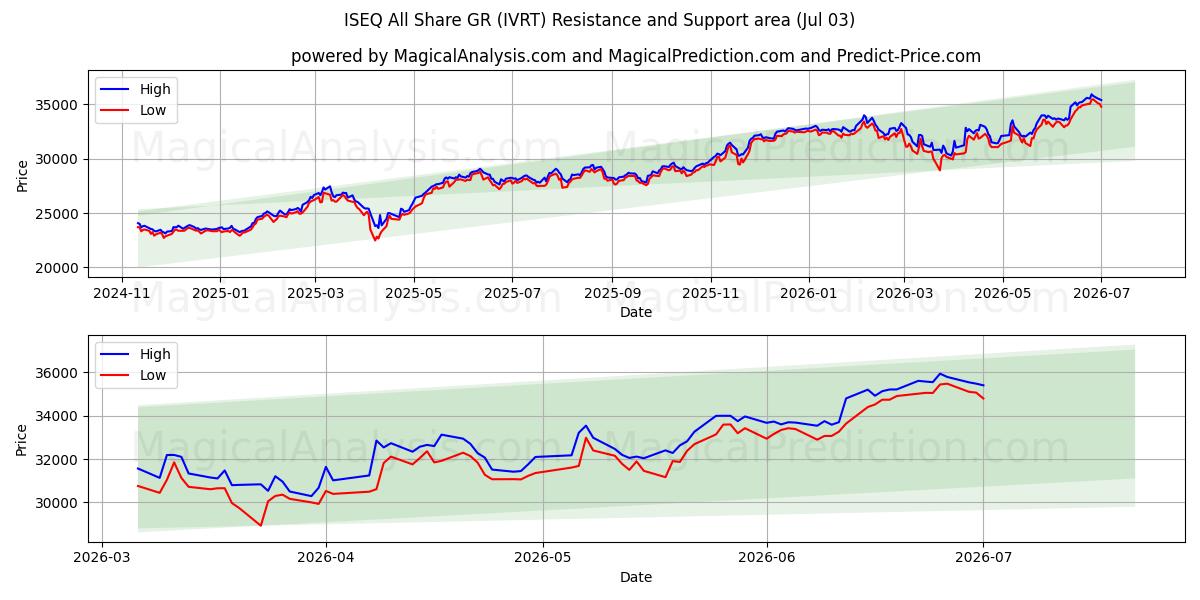Image resolution: width=1200 pixels, height=600 pixels.
Task: Click the '2024-11' tick label on the upper chart
Action: [122, 294]
